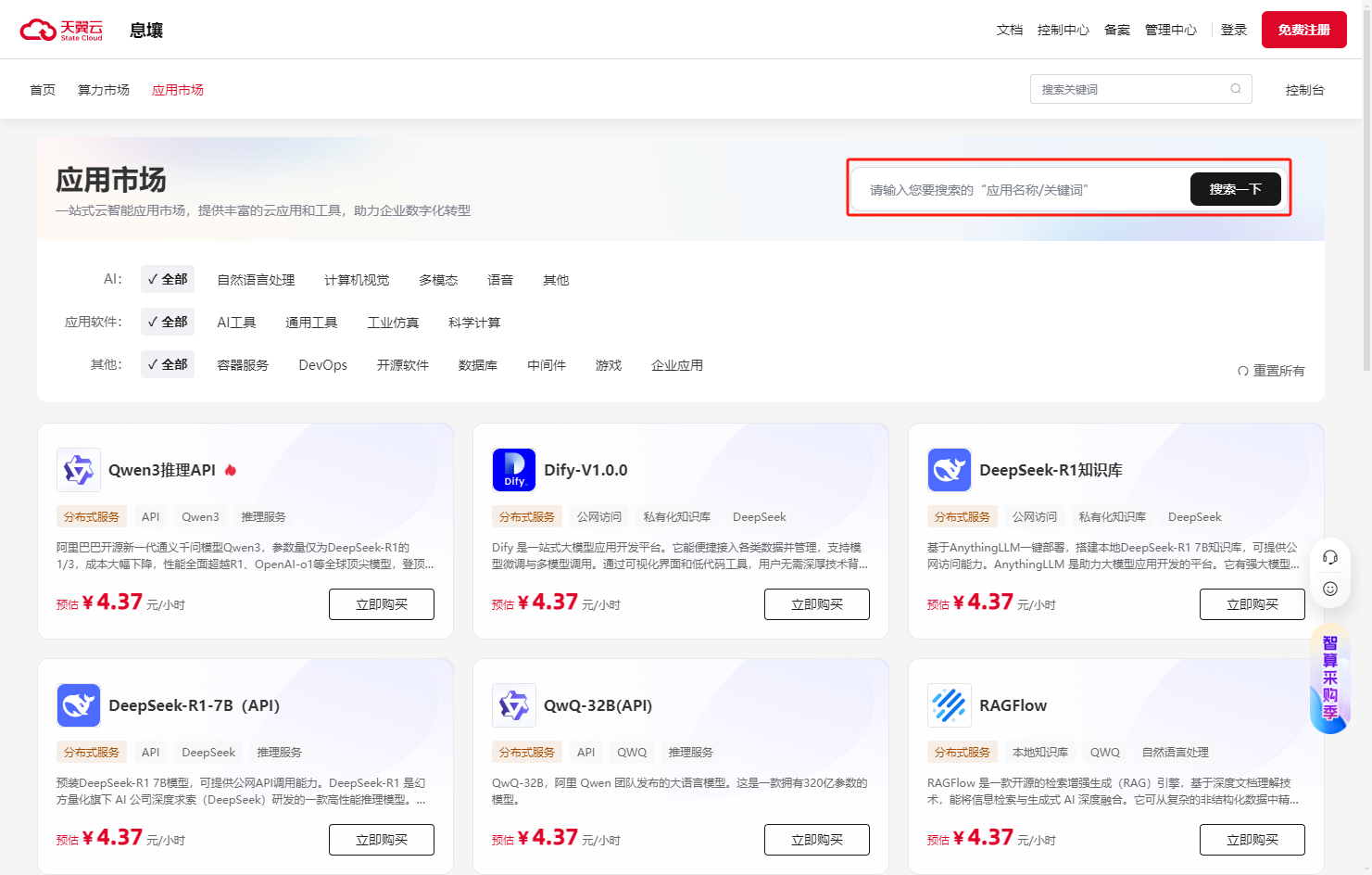Open 备案 in the top menu

[x=1117, y=30]
